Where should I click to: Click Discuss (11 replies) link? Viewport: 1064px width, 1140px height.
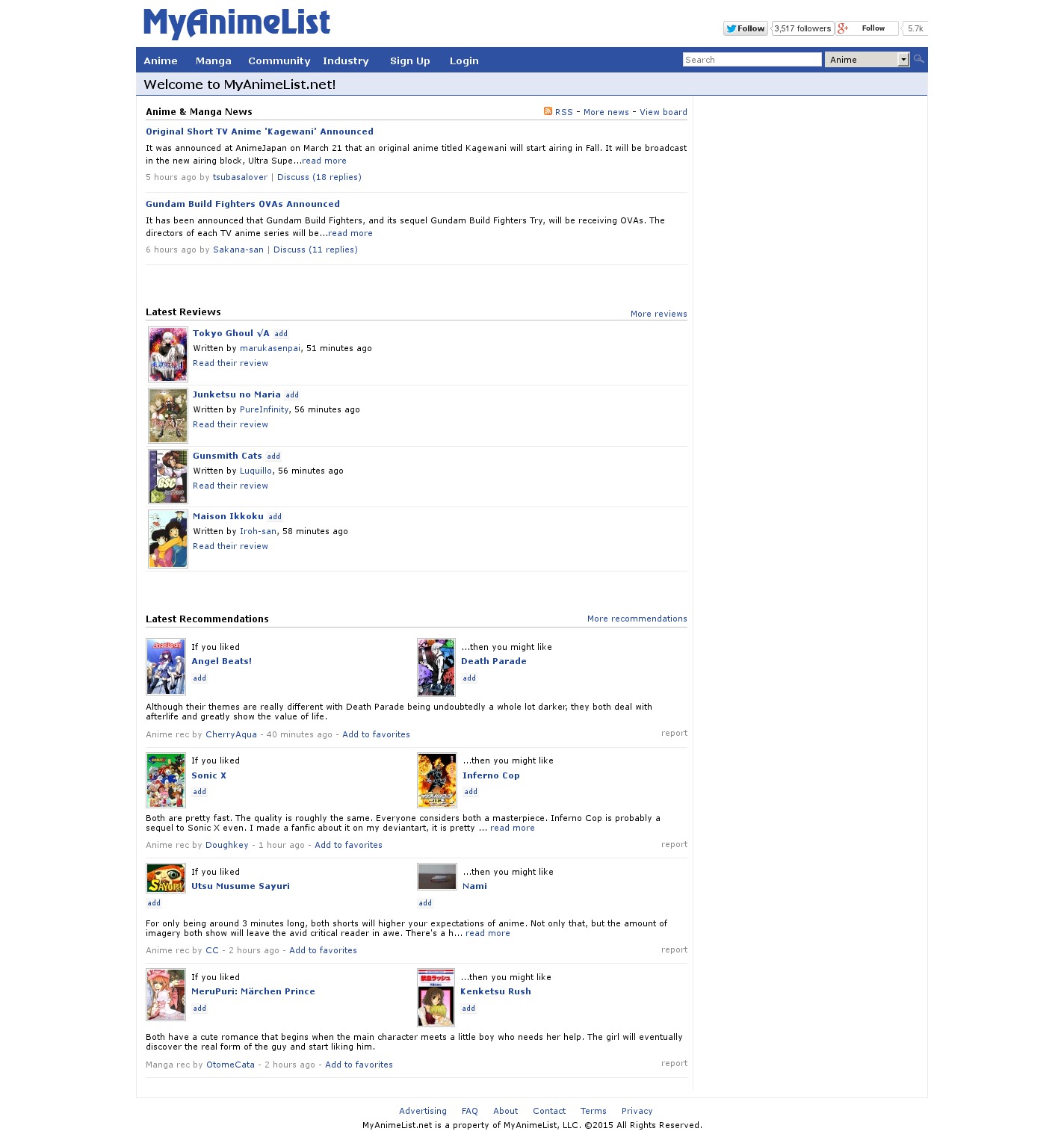click(315, 250)
